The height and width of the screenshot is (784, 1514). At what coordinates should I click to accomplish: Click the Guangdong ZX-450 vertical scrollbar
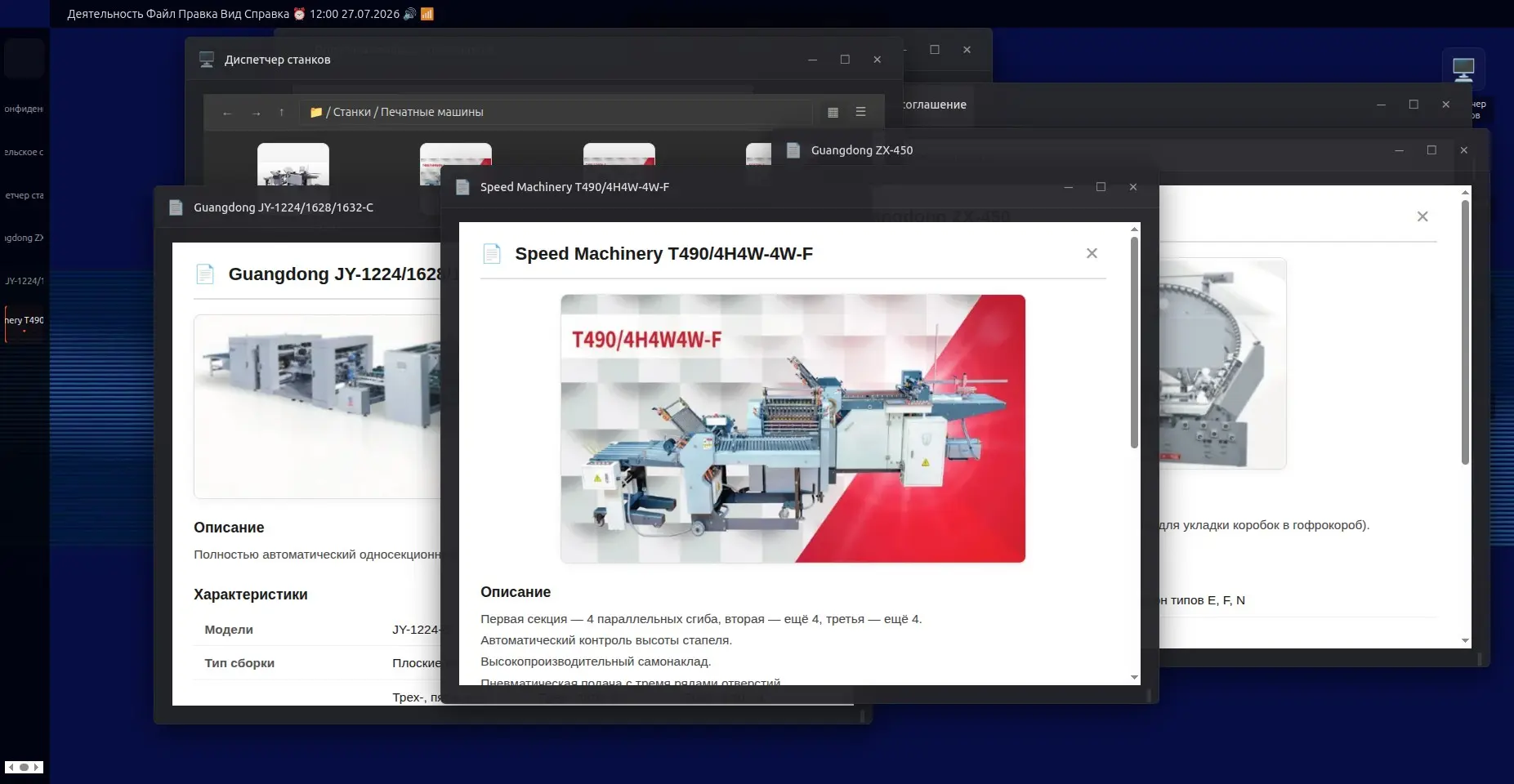pos(1465,332)
